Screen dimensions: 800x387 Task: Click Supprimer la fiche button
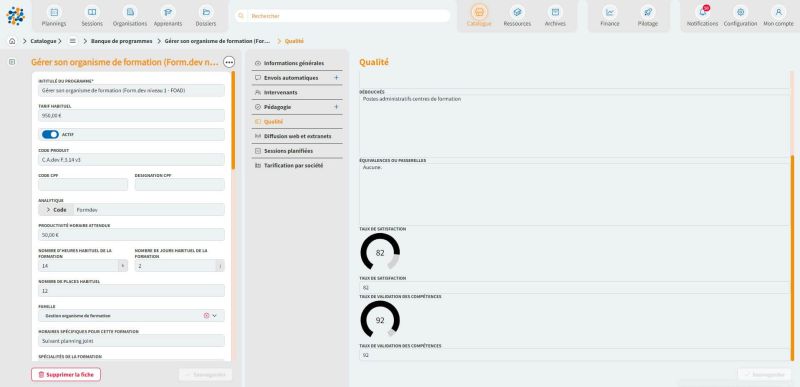[66, 374]
